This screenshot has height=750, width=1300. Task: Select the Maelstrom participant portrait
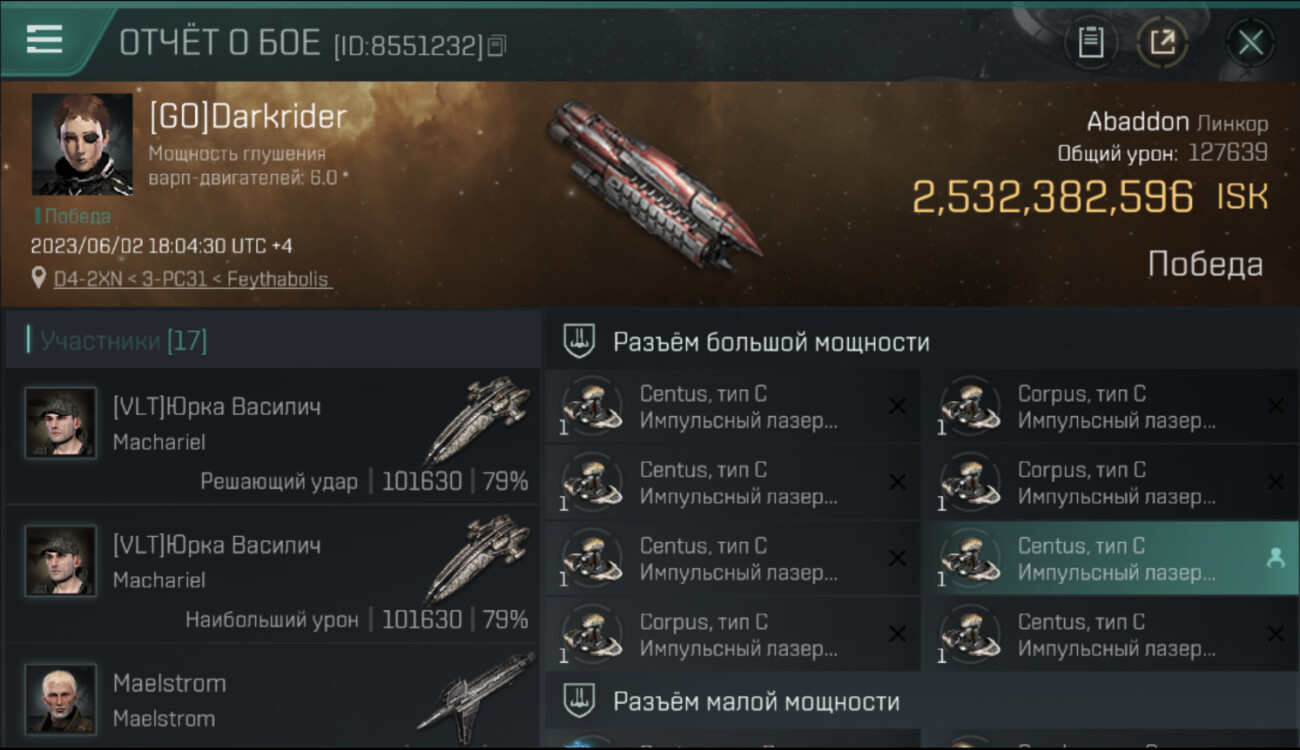[x=61, y=698]
